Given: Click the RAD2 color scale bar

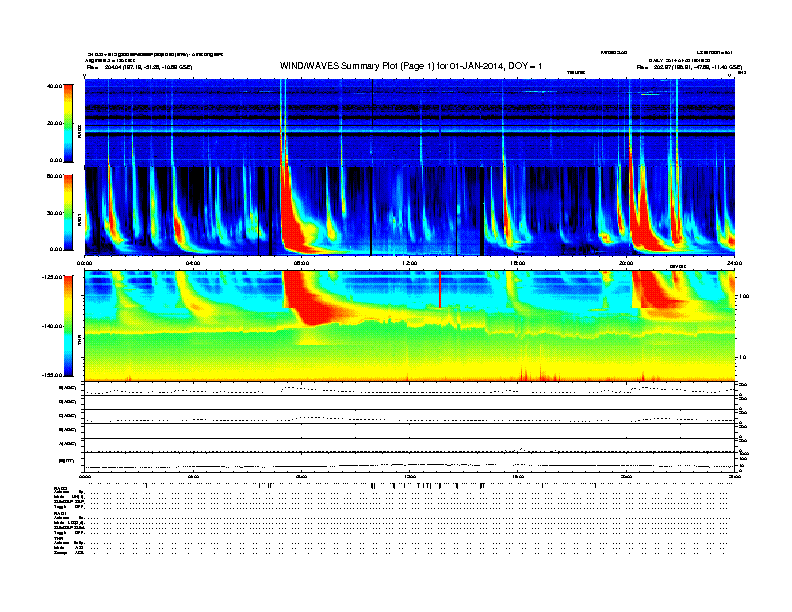Looking at the screenshot, I should 68,123.
